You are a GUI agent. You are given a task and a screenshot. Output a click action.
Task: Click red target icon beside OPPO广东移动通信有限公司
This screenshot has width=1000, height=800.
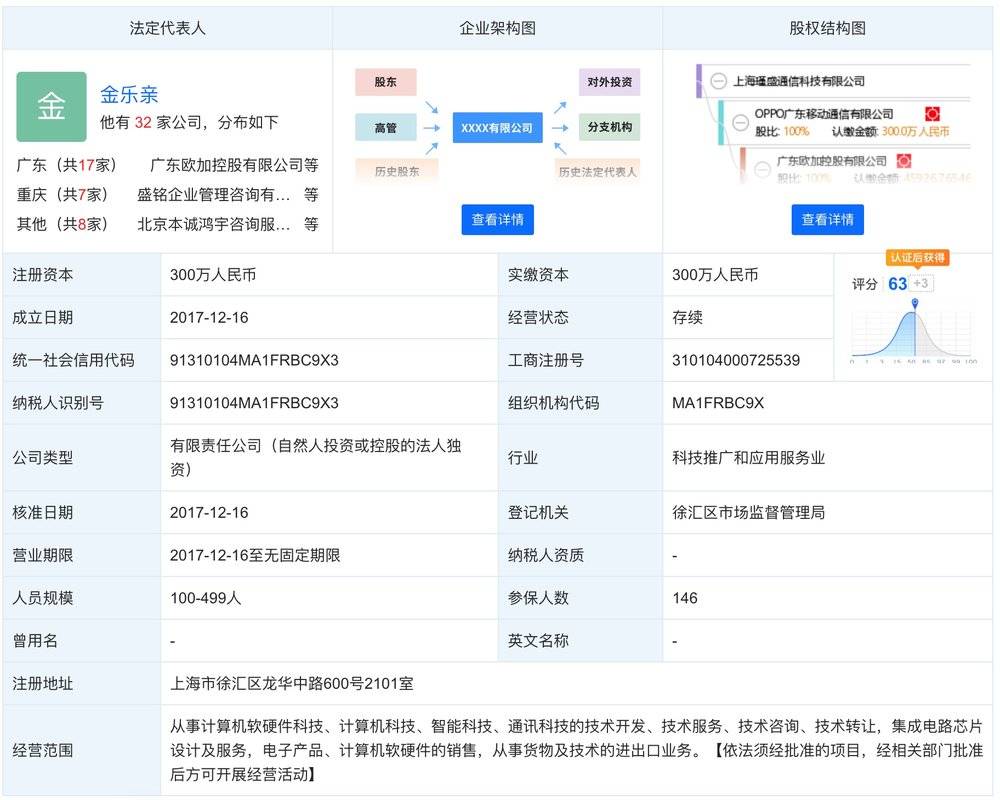[x=932, y=114]
